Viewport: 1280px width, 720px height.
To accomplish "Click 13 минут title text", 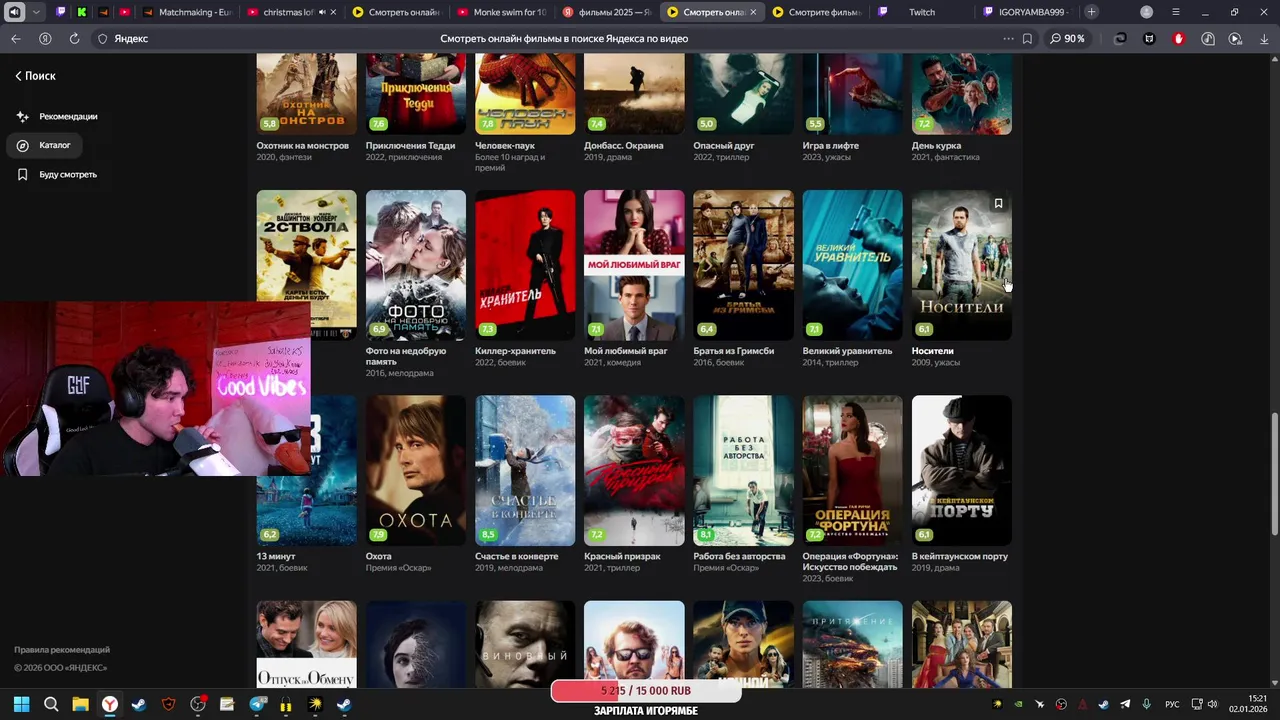I will [x=274, y=556].
